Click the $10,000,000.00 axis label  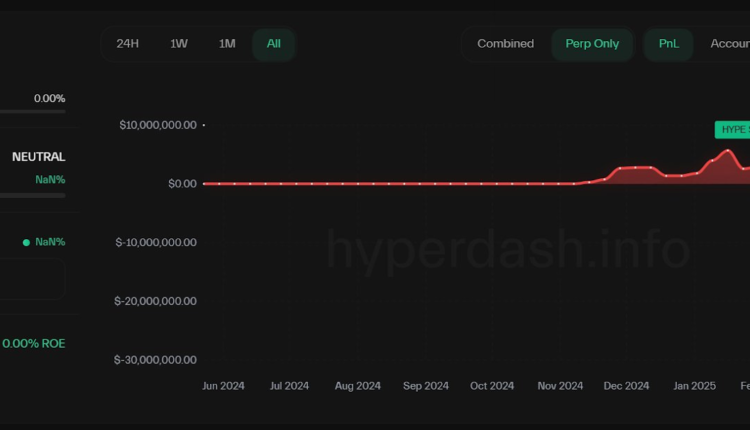tap(158, 125)
